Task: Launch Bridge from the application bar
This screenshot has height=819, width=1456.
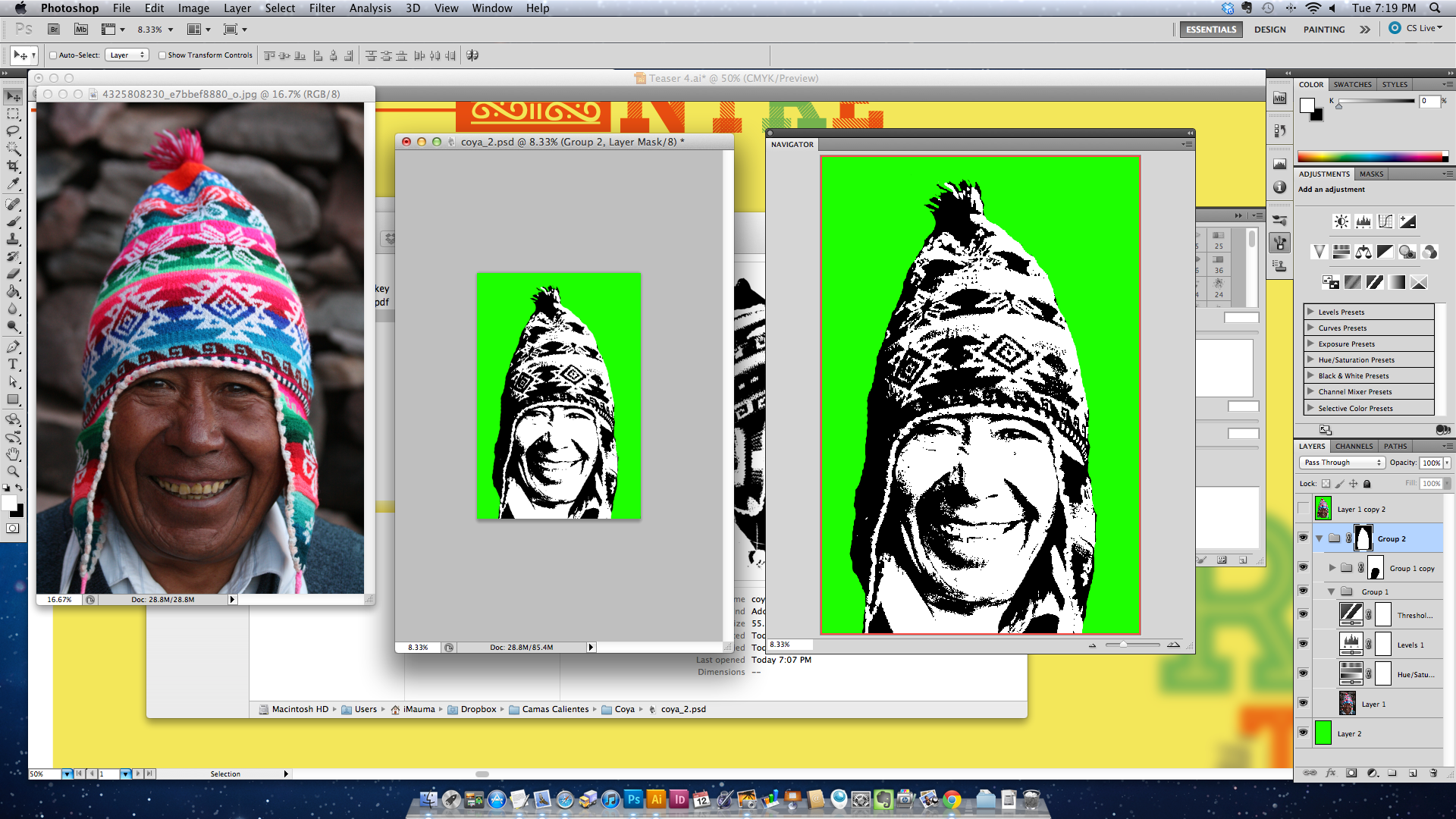Action: [54, 30]
